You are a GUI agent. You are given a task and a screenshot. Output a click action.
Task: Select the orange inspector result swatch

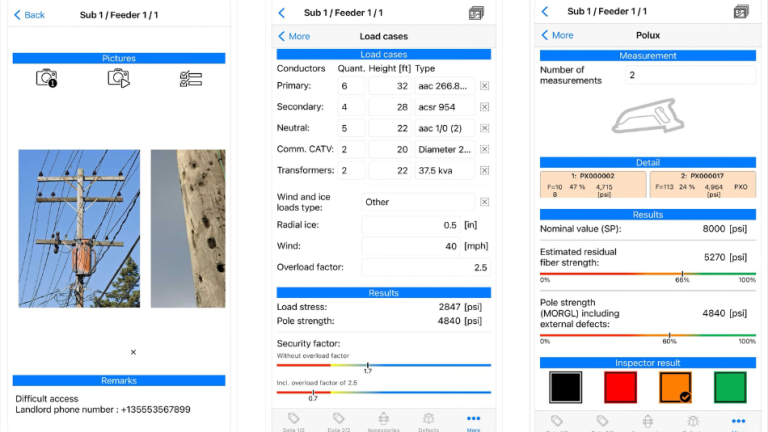pos(675,387)
